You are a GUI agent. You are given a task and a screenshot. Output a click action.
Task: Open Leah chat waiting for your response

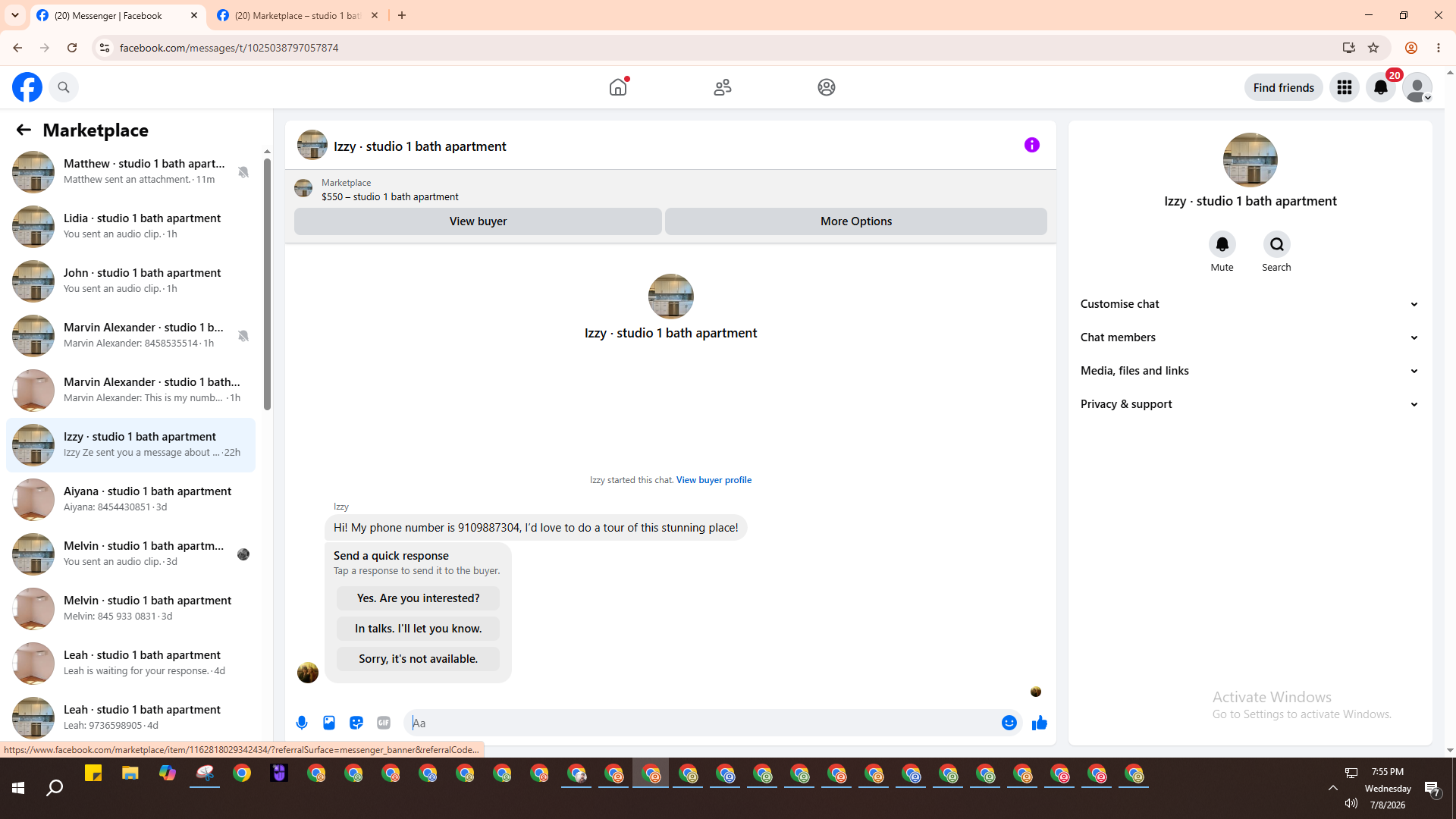130,664
